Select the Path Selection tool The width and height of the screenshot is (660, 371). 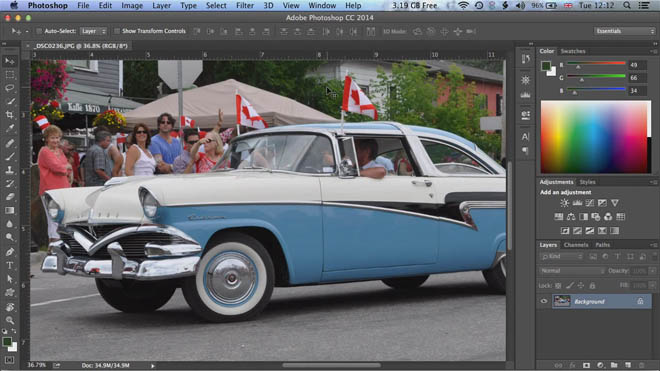click(x=10, y=279)
